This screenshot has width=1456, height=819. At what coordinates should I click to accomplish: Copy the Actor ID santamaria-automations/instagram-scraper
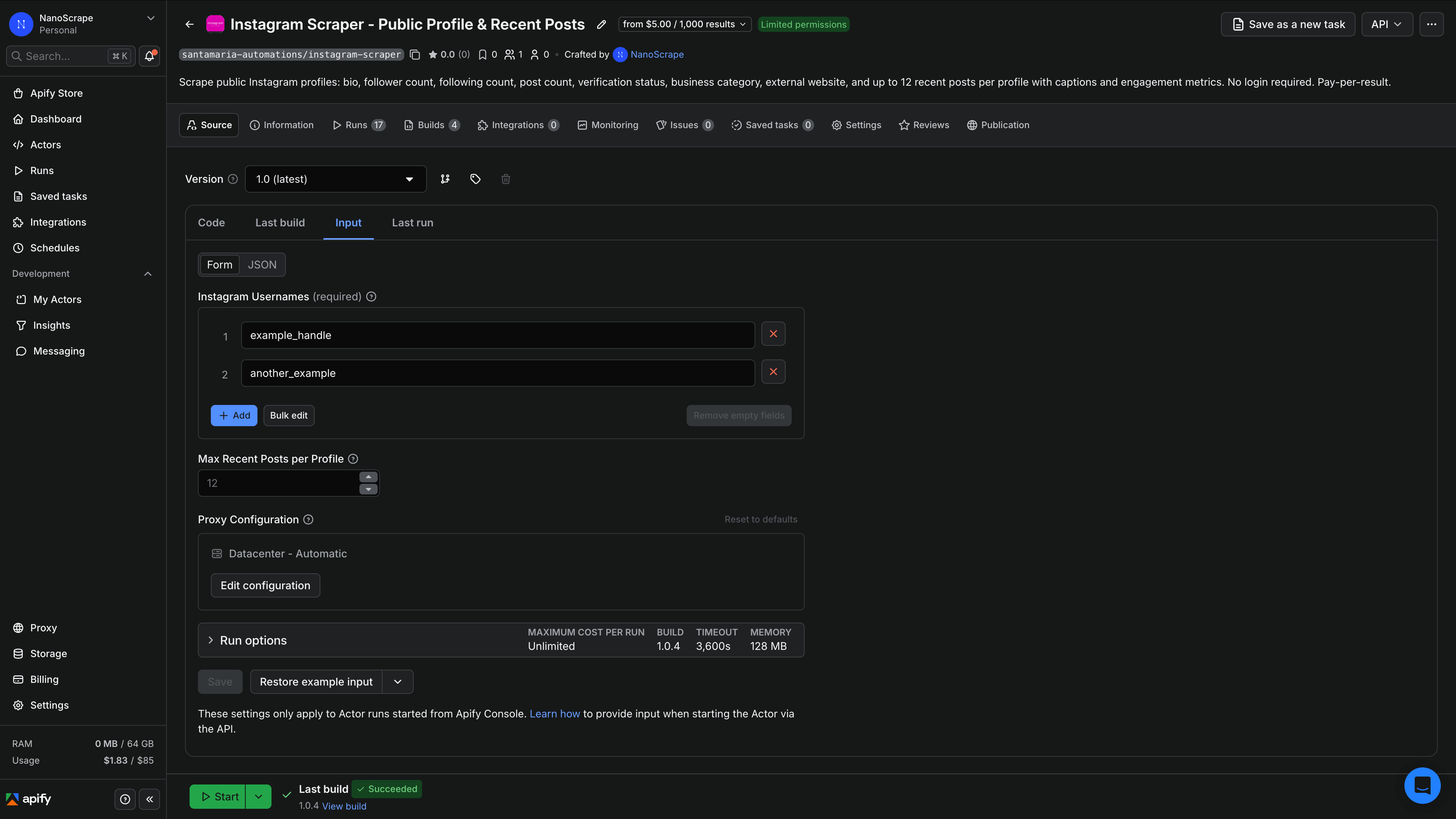[x=415, y=54]
